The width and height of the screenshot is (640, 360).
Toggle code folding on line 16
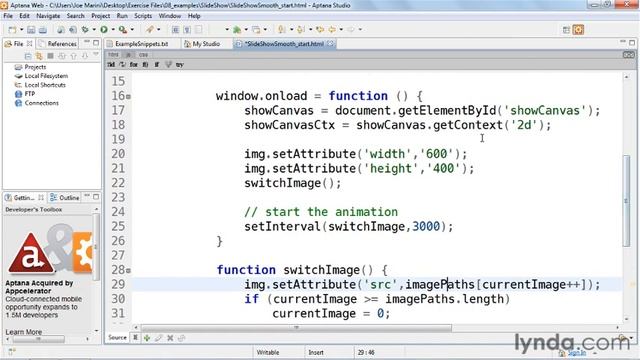click(x=129, y=97)
